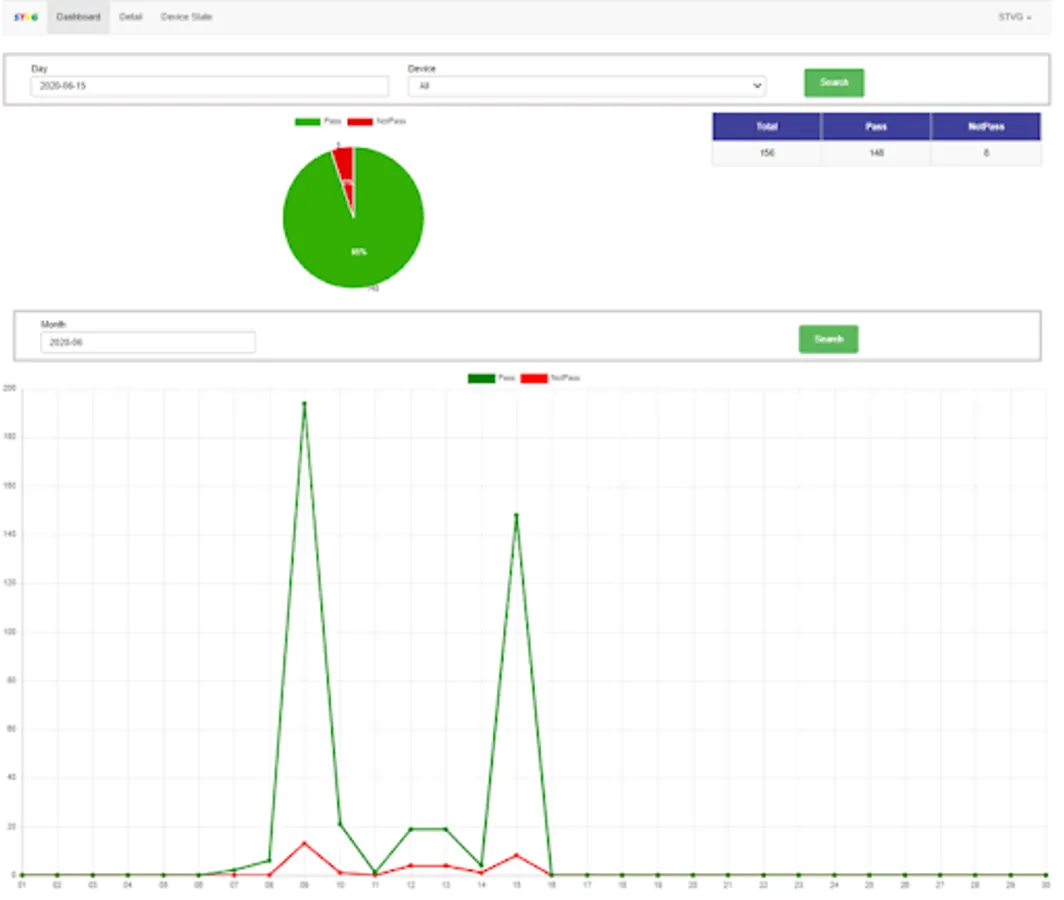
Task: Click the Day date input field
Action: tap(210, 86)
